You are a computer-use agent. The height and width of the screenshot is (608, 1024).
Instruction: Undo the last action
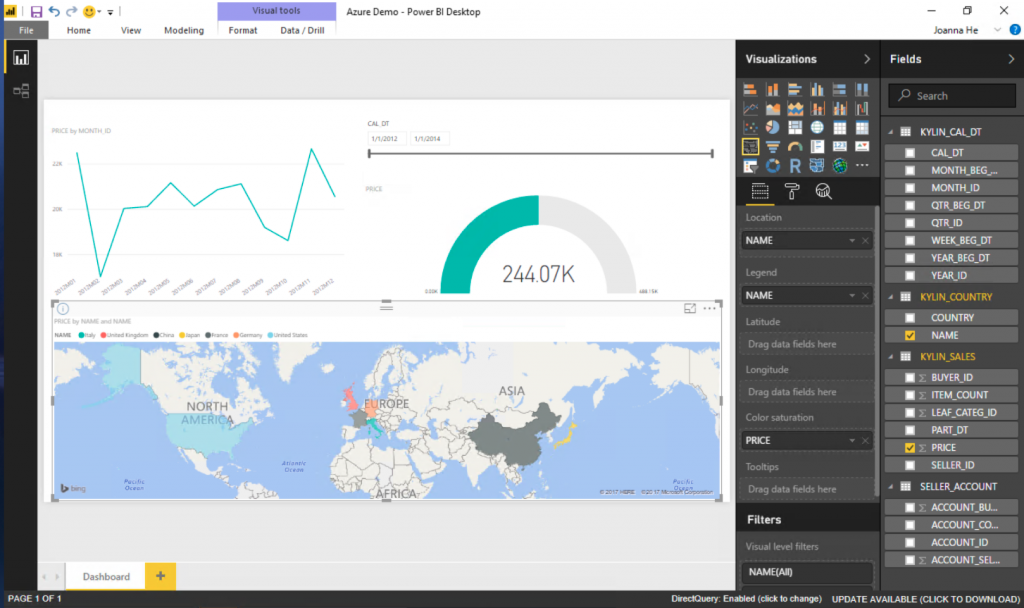pyautogui.click(x=54, y=12)
